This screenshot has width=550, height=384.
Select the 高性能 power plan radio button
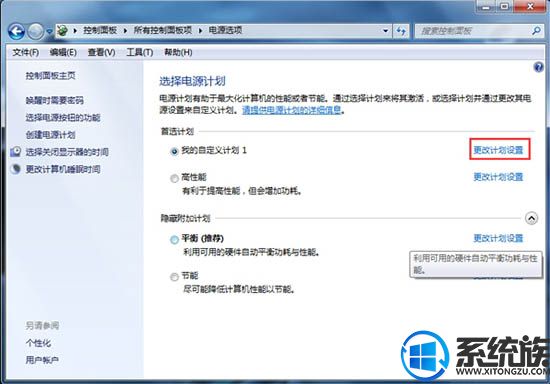pos(174,178)
